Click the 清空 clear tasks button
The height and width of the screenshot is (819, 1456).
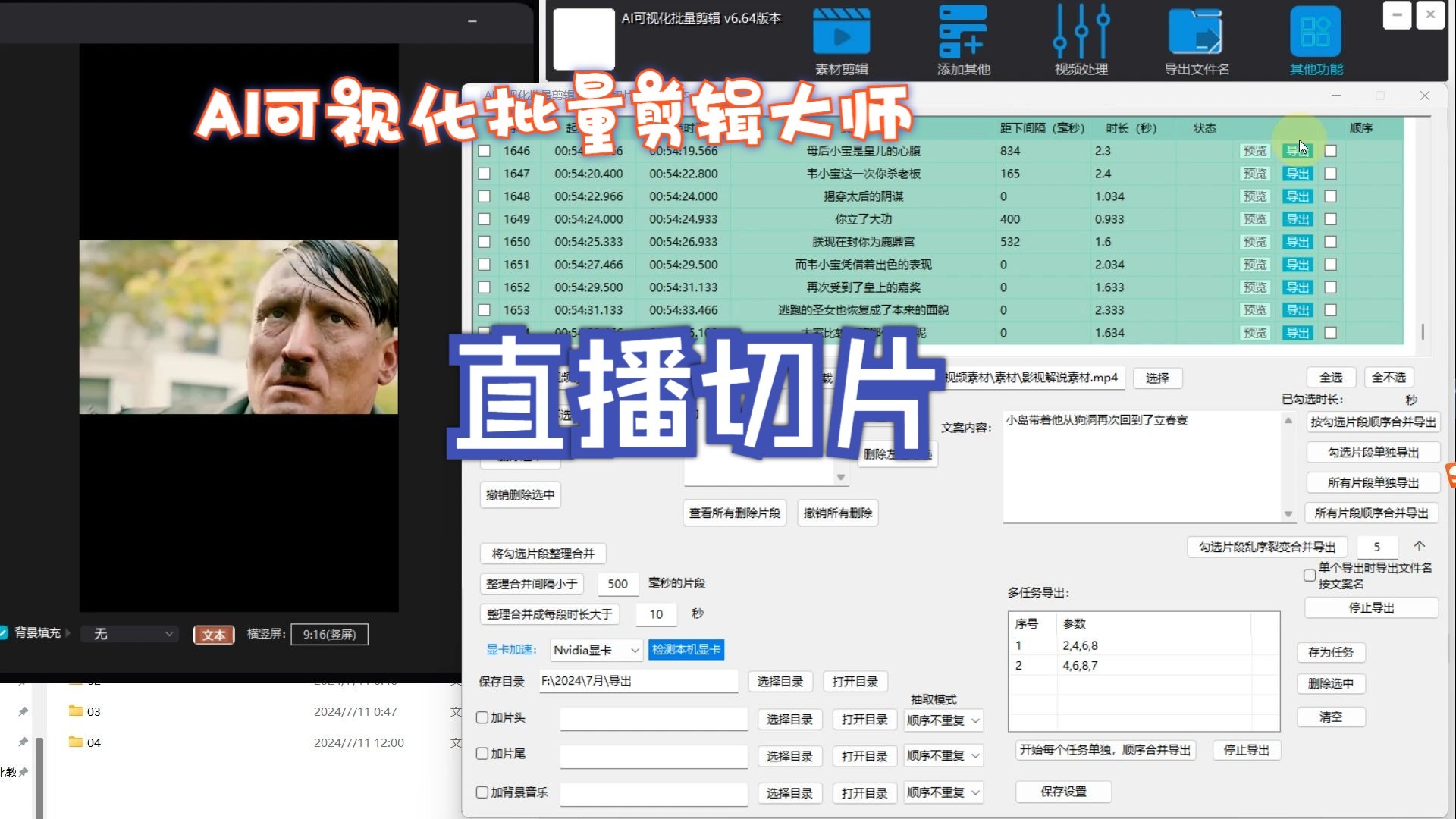pyautogui.click(x=1330, y=717)
